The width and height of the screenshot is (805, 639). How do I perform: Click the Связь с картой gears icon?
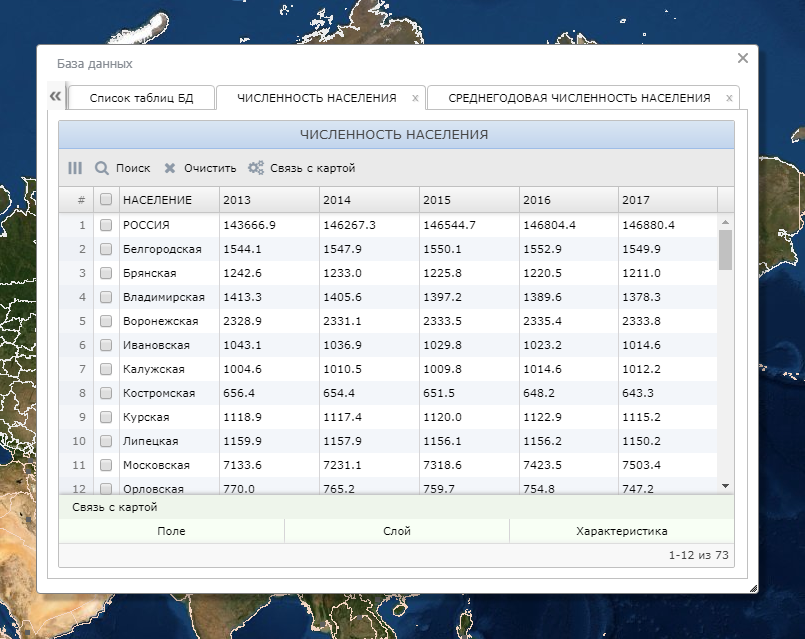click(256, 168)
